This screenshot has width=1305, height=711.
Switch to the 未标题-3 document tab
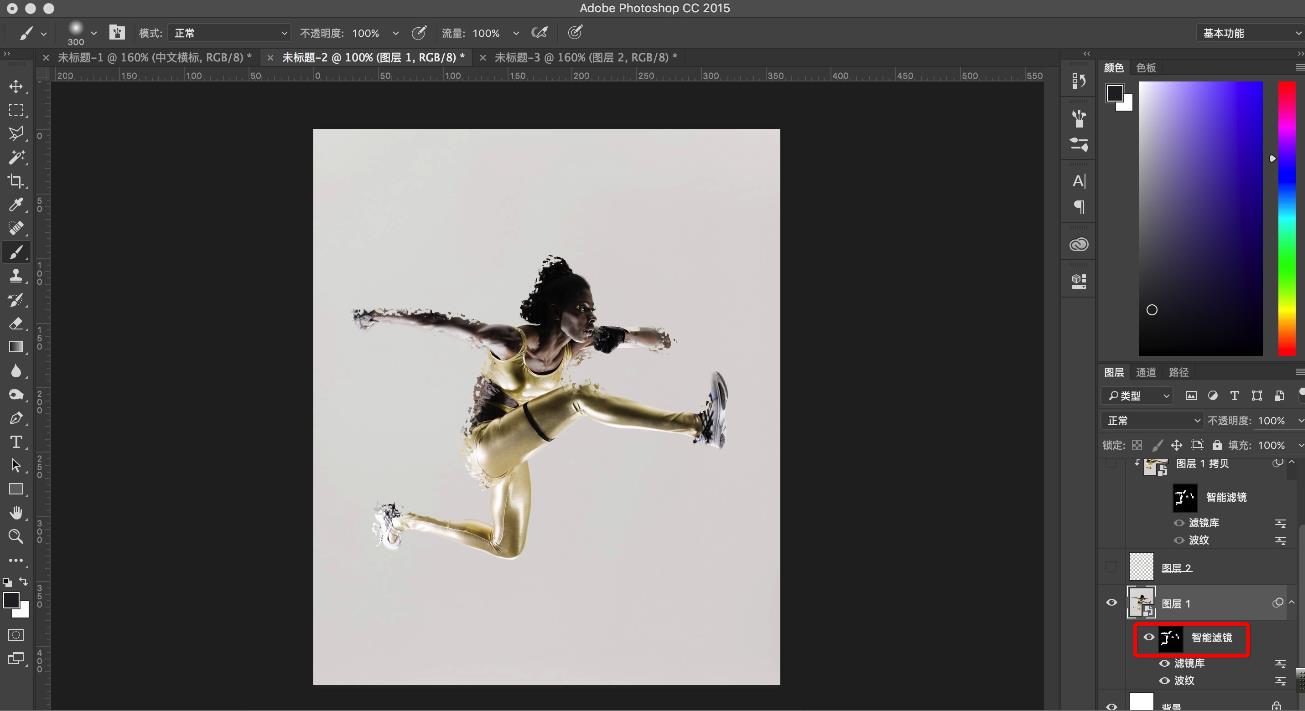pos(585,58)
